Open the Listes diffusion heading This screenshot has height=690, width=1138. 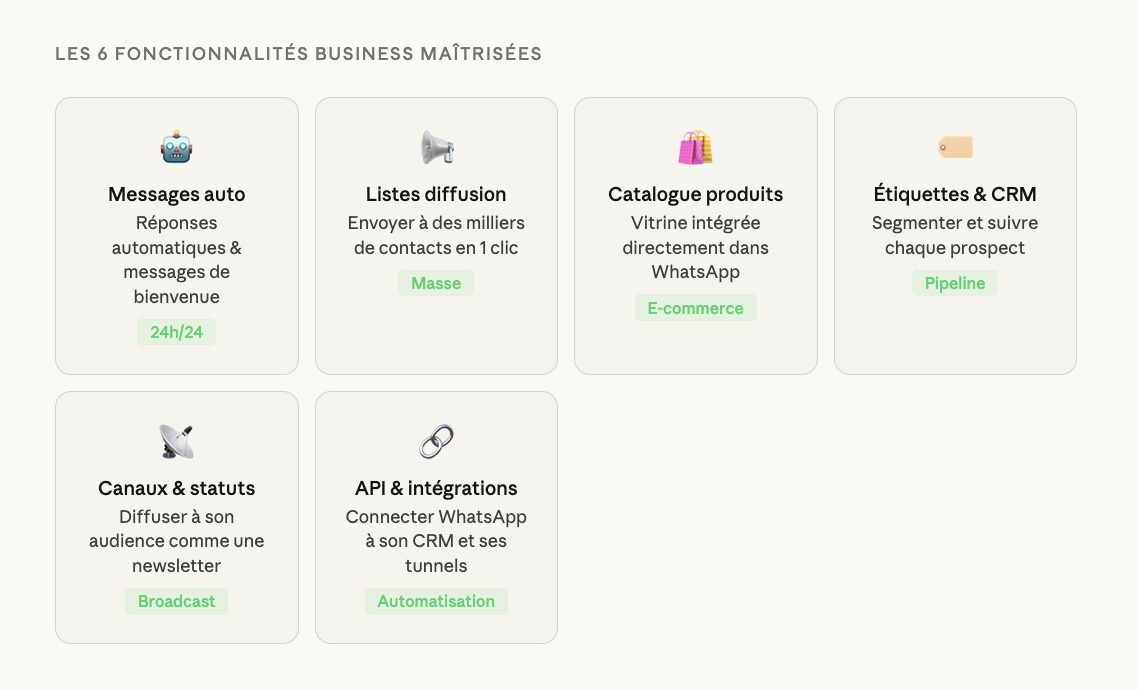pos(436,194)
